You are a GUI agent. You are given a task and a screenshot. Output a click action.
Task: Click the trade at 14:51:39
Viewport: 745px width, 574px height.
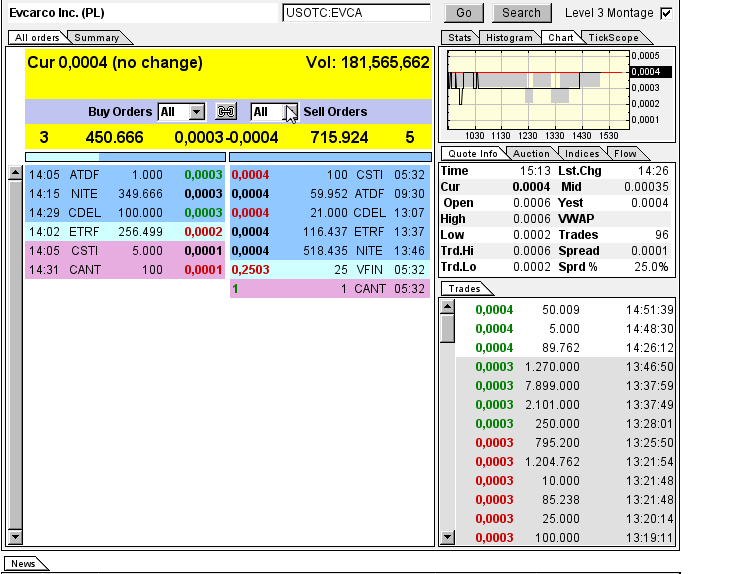pyautogui.click(x=565, y=310)
